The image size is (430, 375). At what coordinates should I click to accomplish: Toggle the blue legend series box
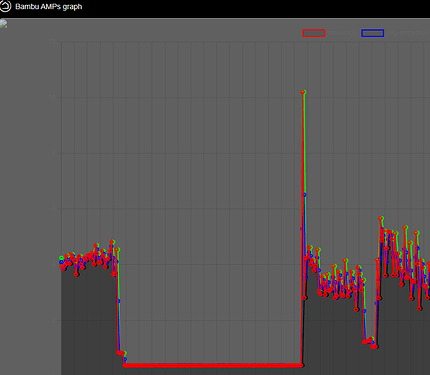pos(373,33)
